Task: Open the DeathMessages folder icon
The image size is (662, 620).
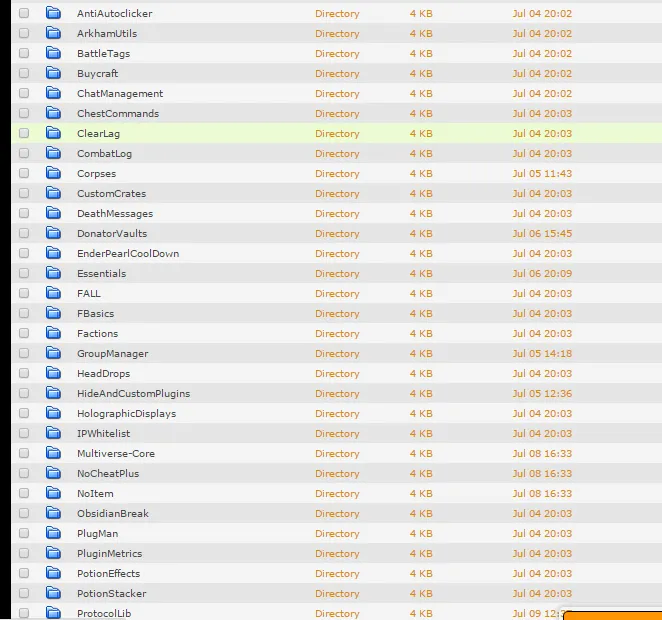Action: coord(53,213)
